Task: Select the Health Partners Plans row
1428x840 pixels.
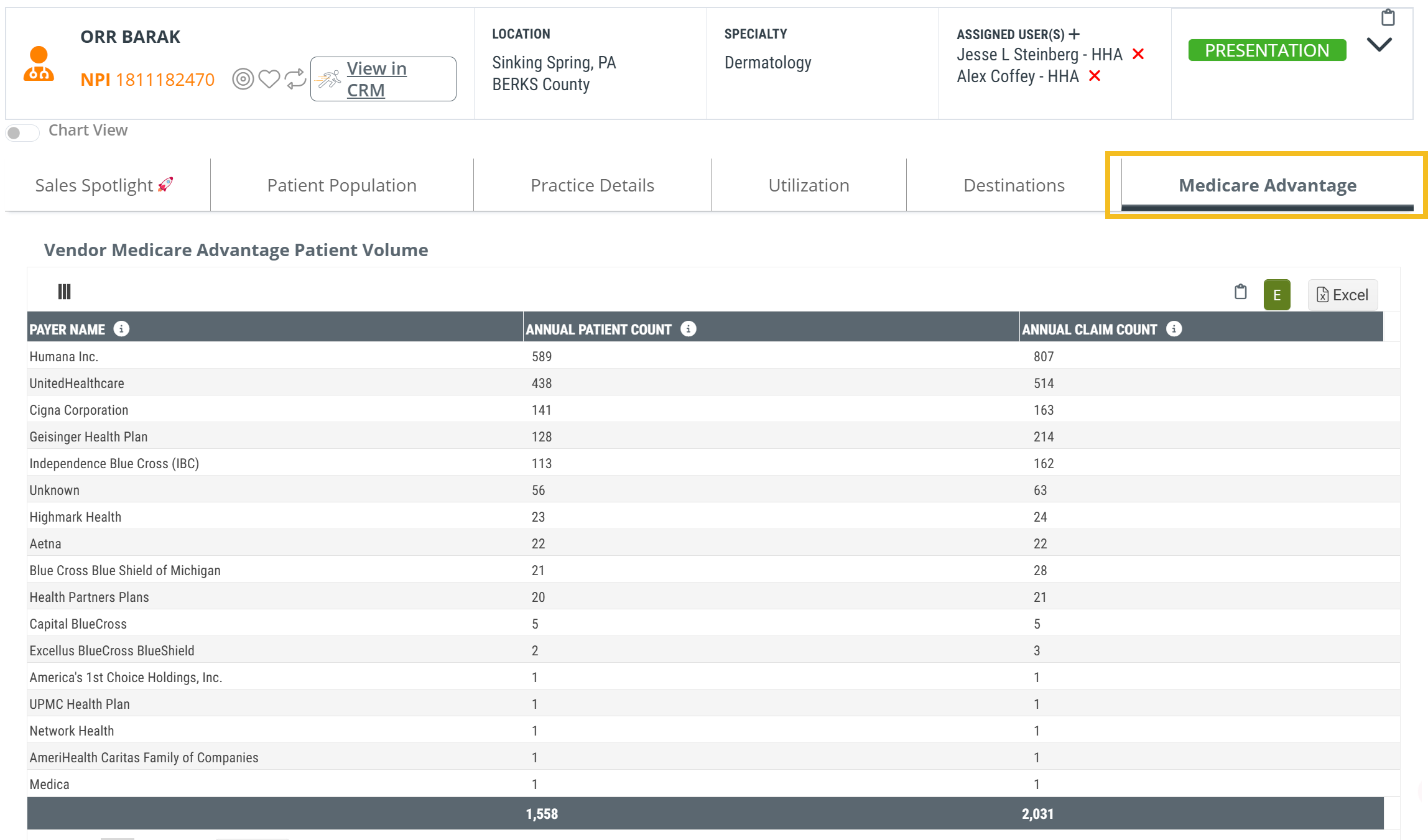Action: (x=713, y=597)
